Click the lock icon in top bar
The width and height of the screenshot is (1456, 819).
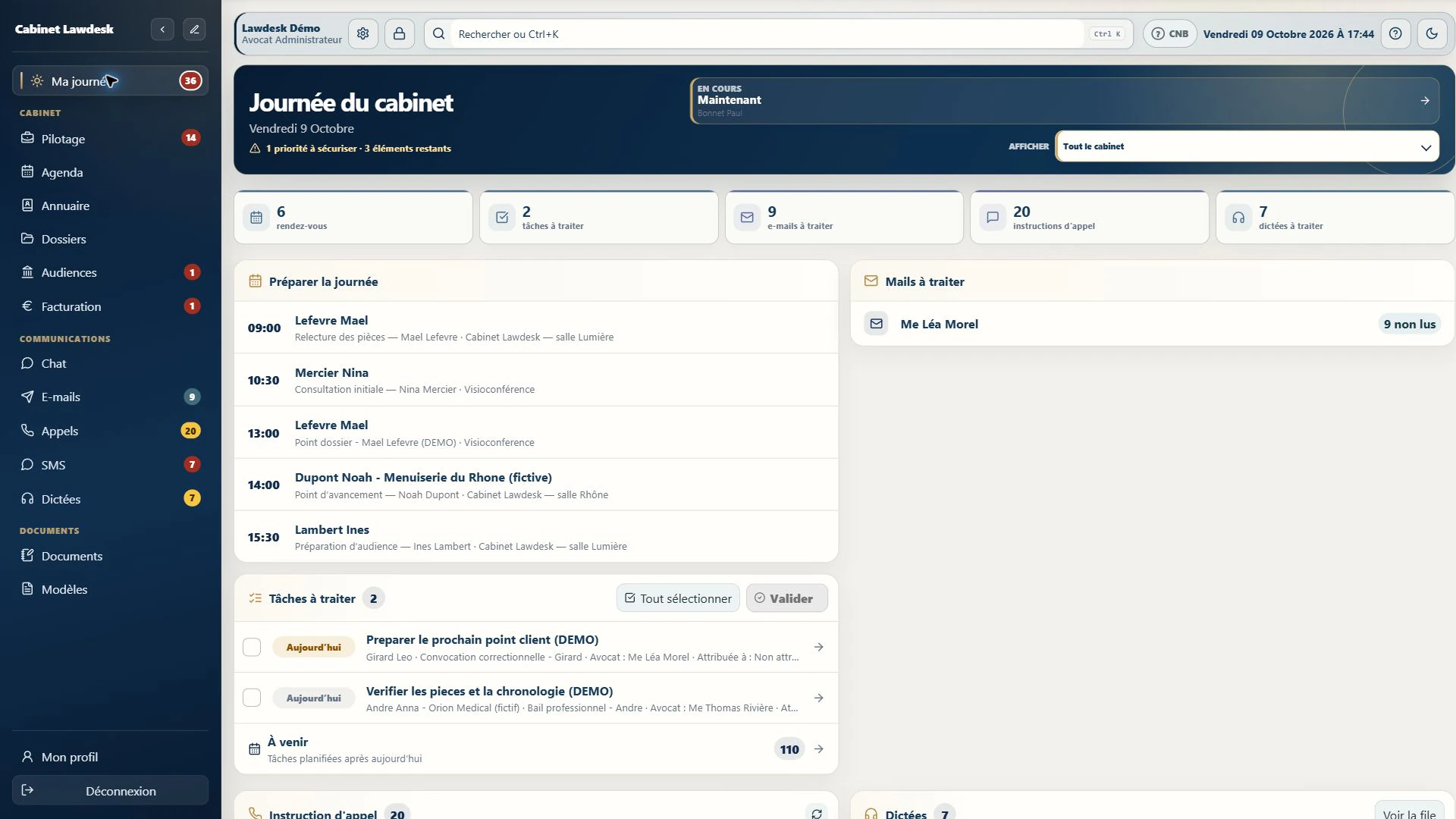click(x=400, y=34)
